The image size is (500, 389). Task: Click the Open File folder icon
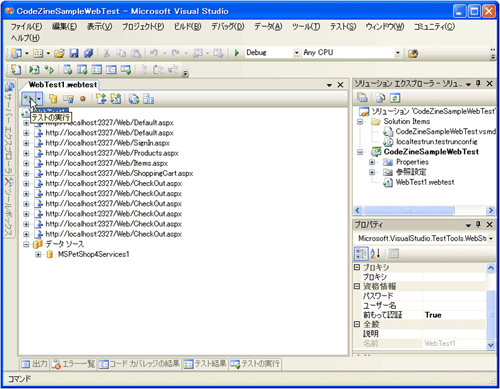click(59, 53)
